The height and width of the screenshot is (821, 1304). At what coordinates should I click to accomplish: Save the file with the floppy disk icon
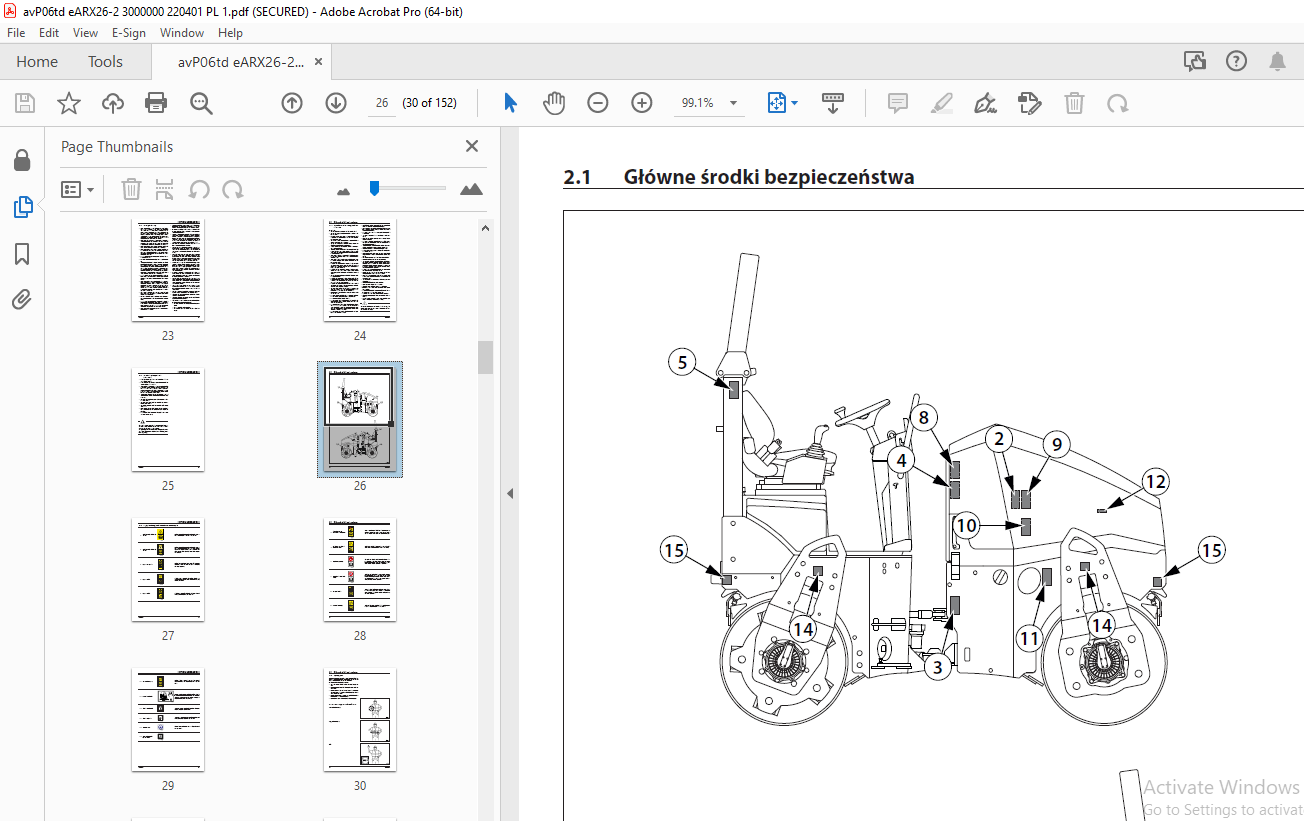pos(25,103)
